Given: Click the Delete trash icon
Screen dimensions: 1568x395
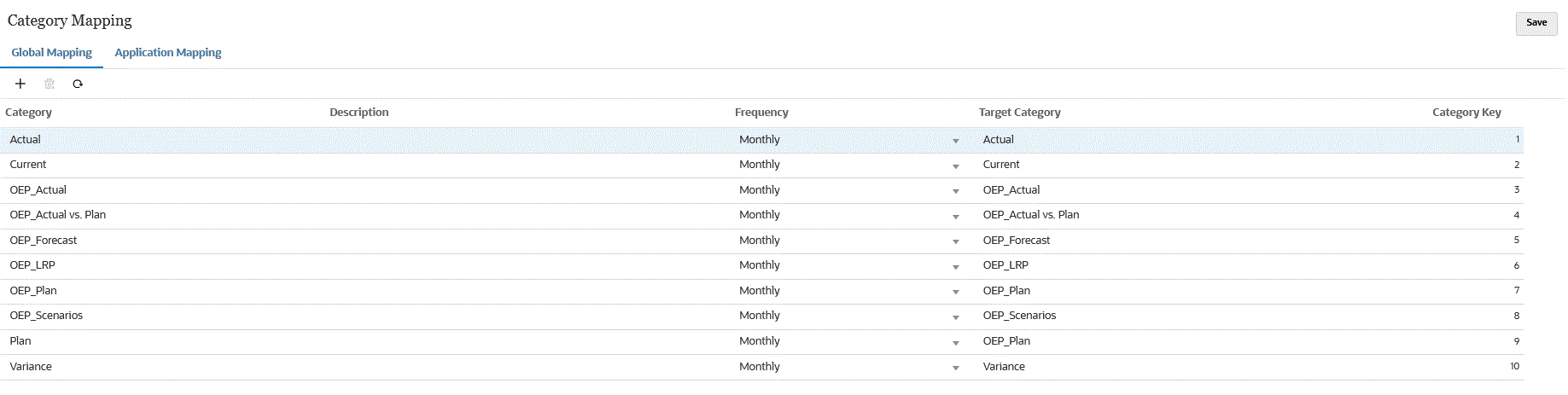Looking at the screenshot, I should pyautogui.click(x=50, y=84).
